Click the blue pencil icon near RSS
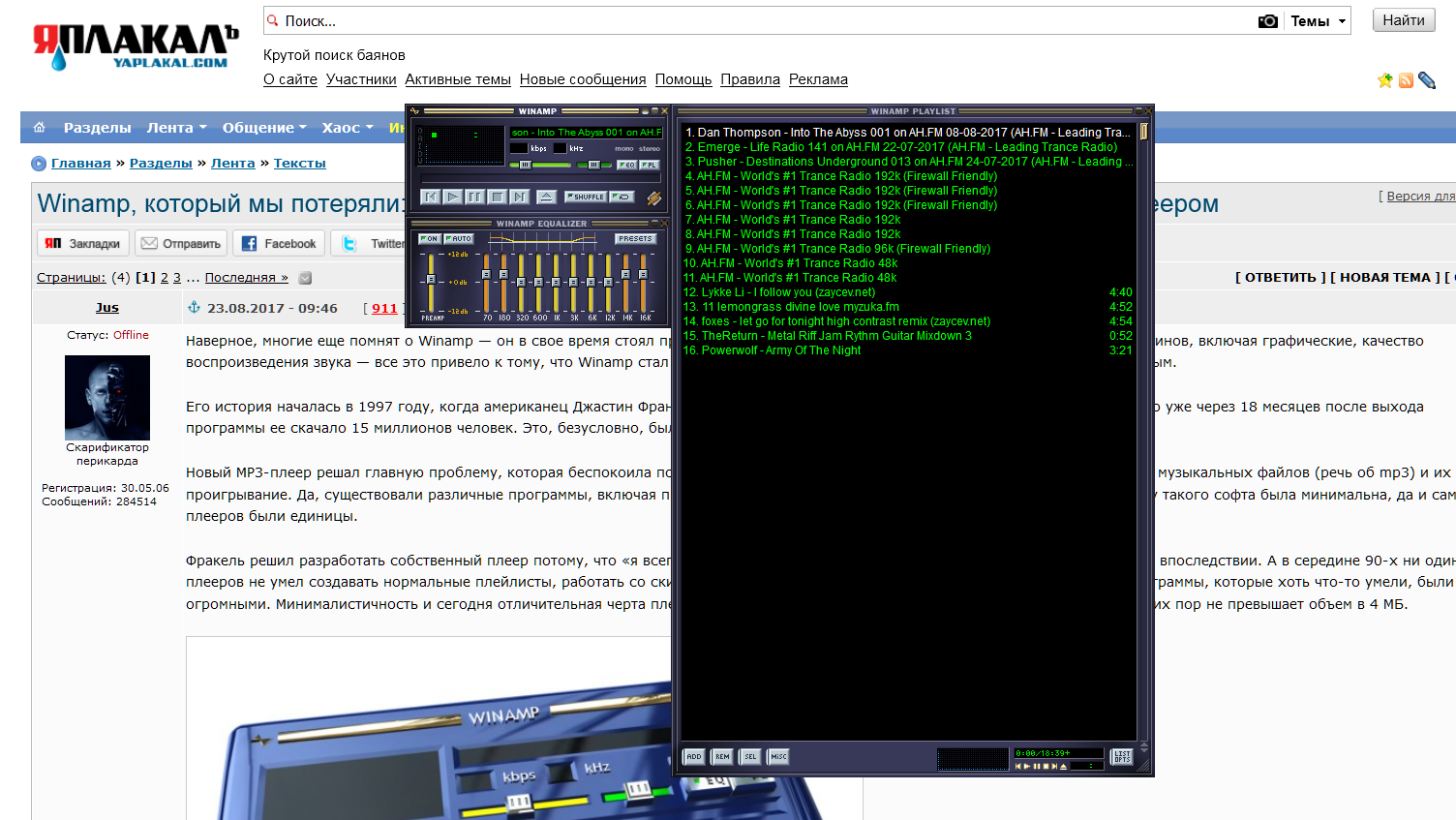Viewport: 1456px width, 820px height. click(1427, 80)
